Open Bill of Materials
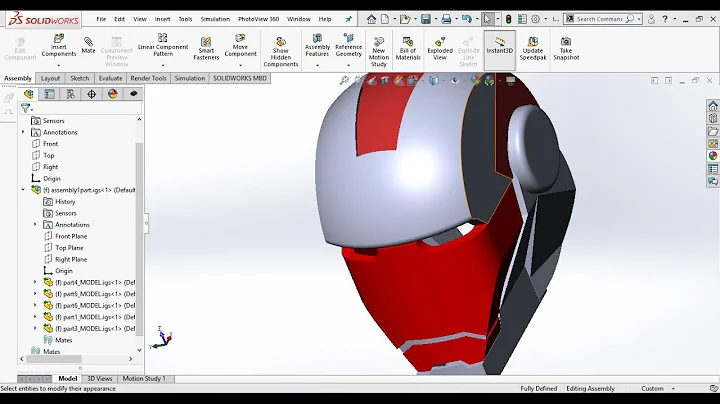 (408, 49)
